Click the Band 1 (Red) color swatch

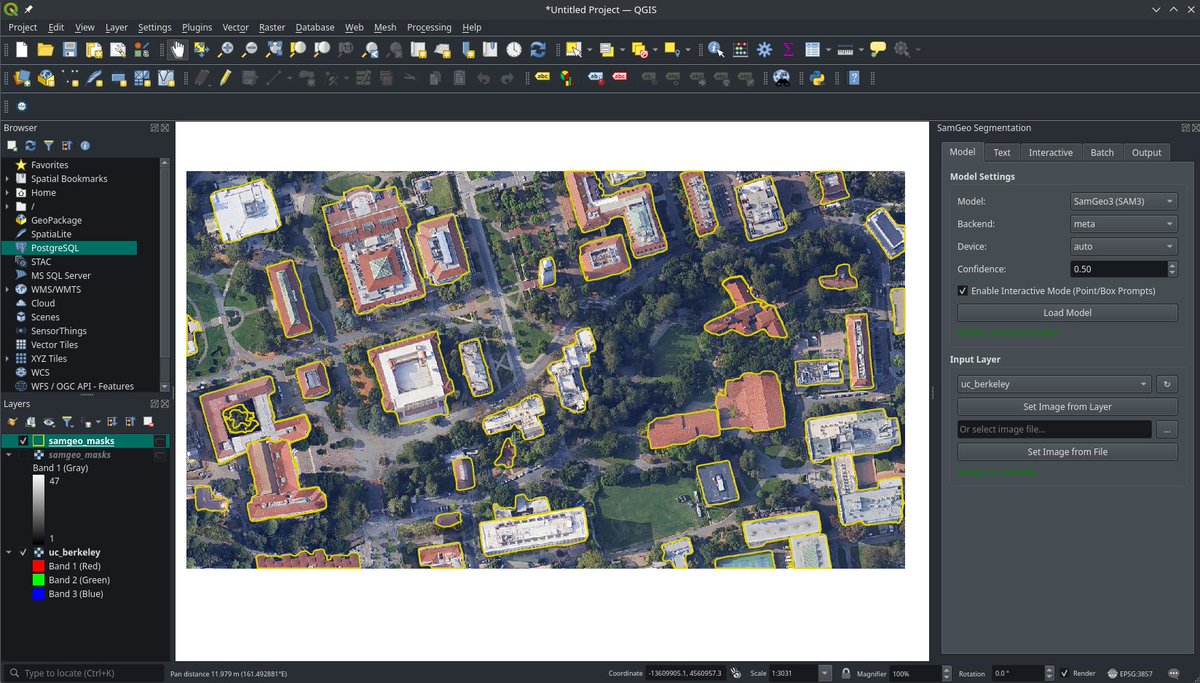38,566
